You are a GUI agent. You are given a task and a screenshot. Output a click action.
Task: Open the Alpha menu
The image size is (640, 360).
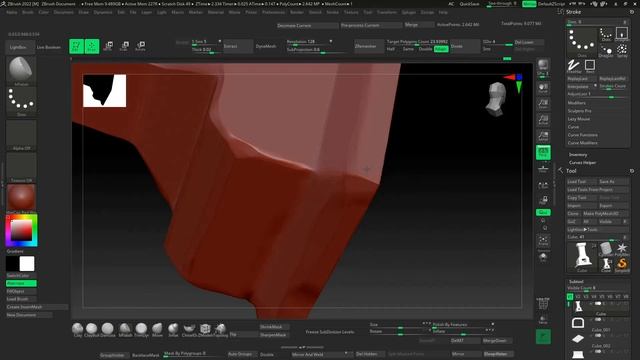(x=11, y=12)
